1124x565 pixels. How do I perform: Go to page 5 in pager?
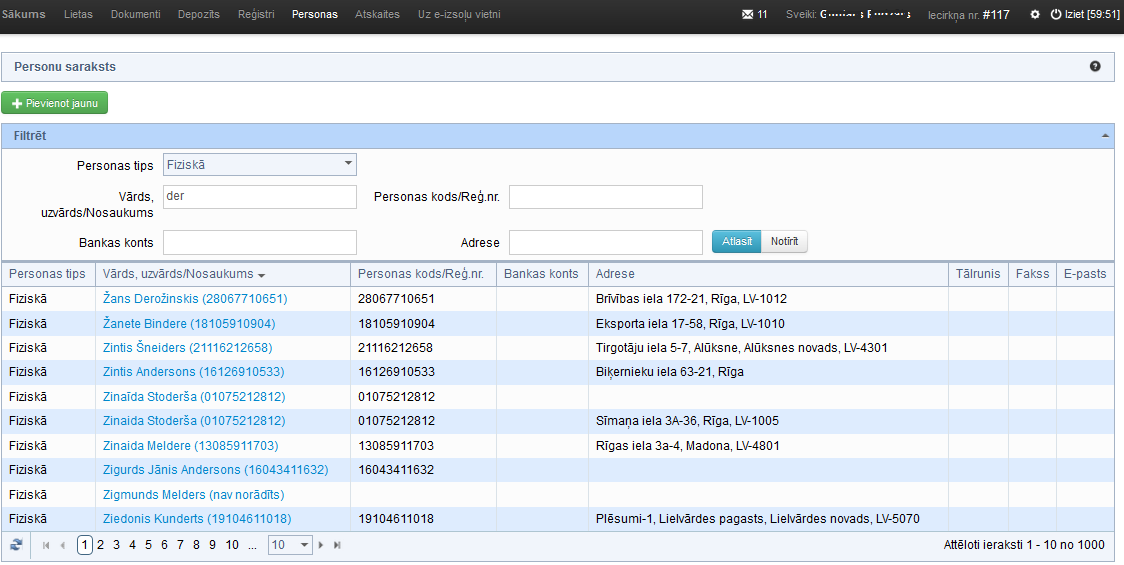click(x=148, y=545)
